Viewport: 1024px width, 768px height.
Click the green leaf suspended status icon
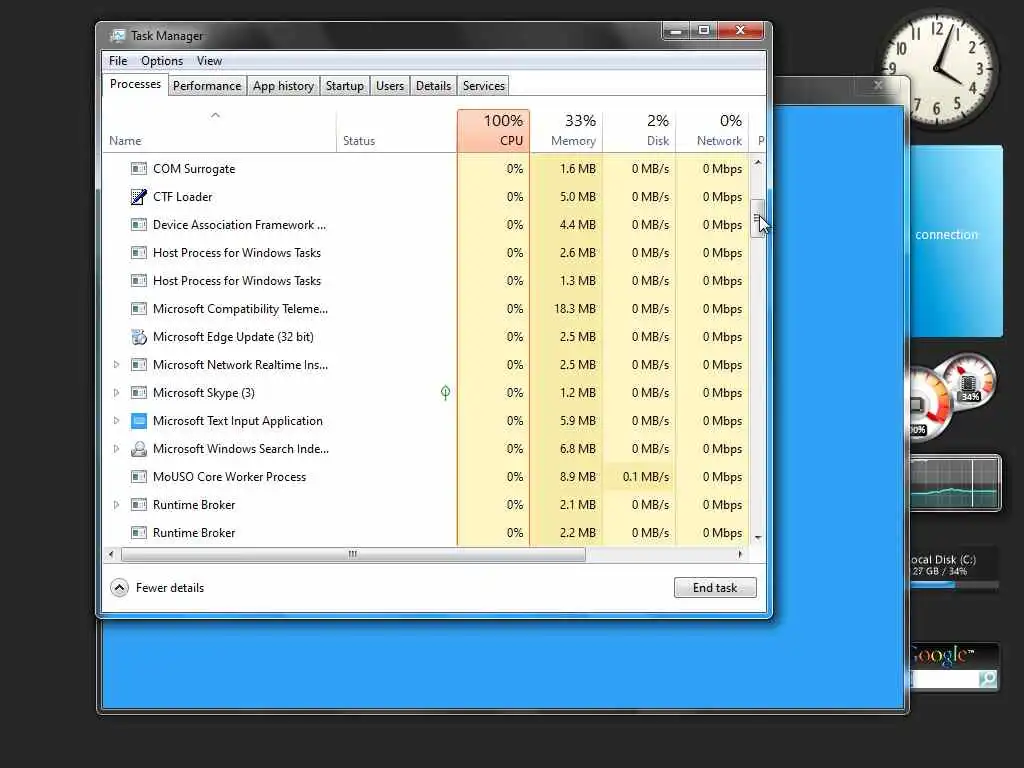445,392
